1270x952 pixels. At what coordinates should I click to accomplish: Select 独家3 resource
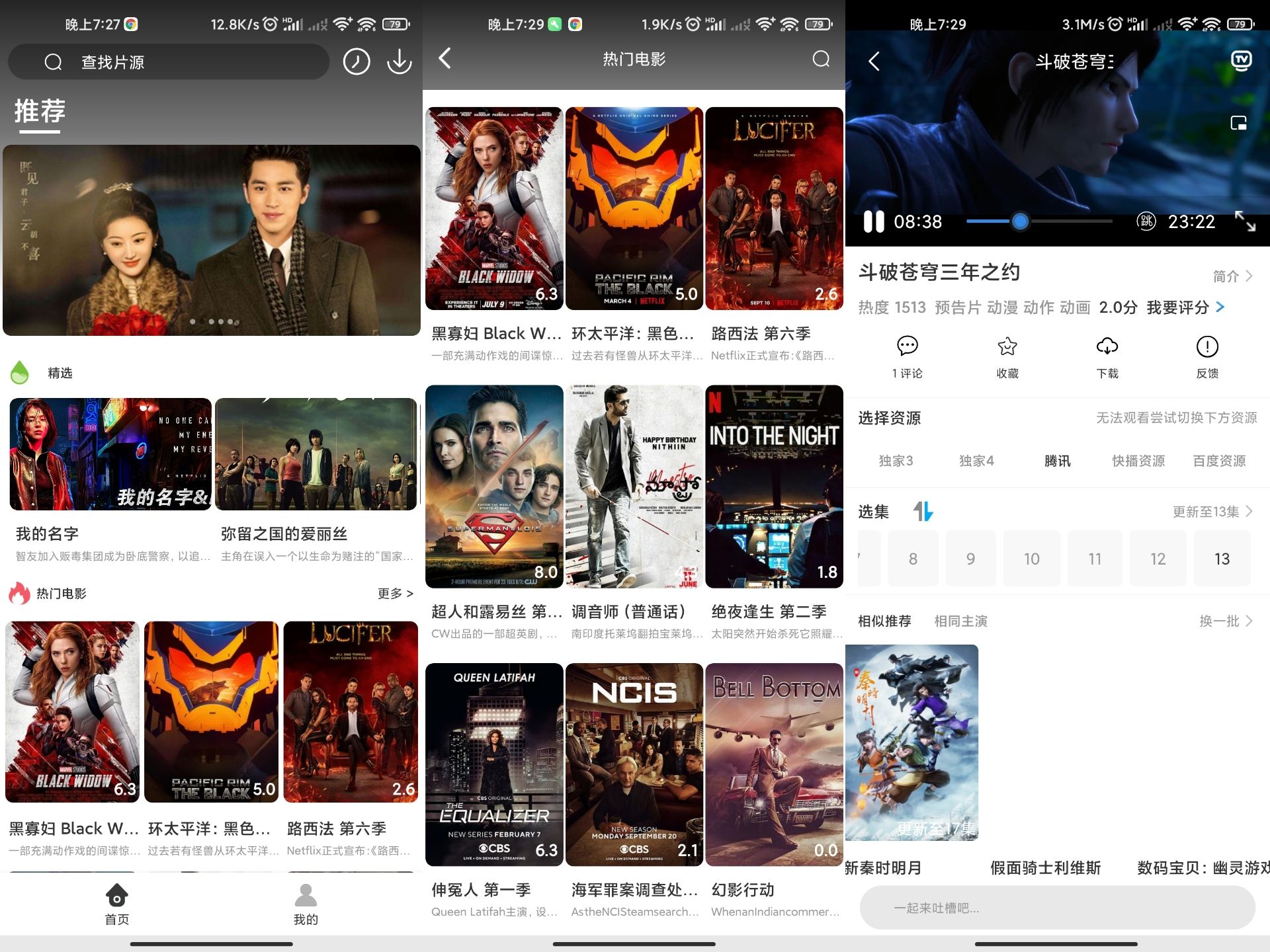tap(896, 461)
